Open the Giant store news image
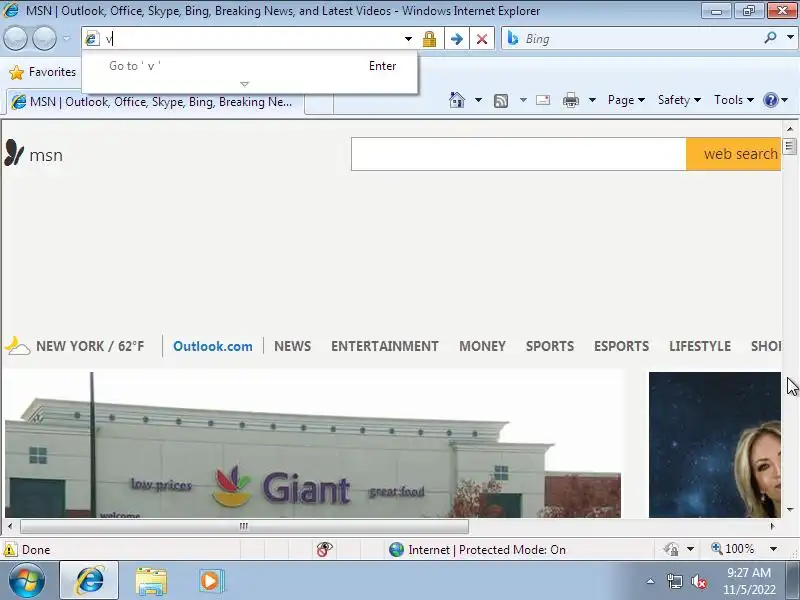This screenshot has height=600, width=800. (x=313, y=444)
